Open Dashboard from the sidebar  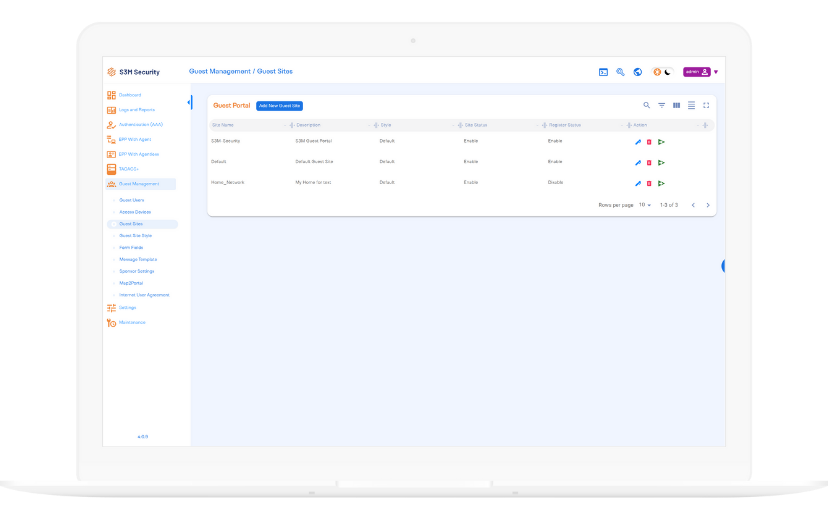(129, 95)
